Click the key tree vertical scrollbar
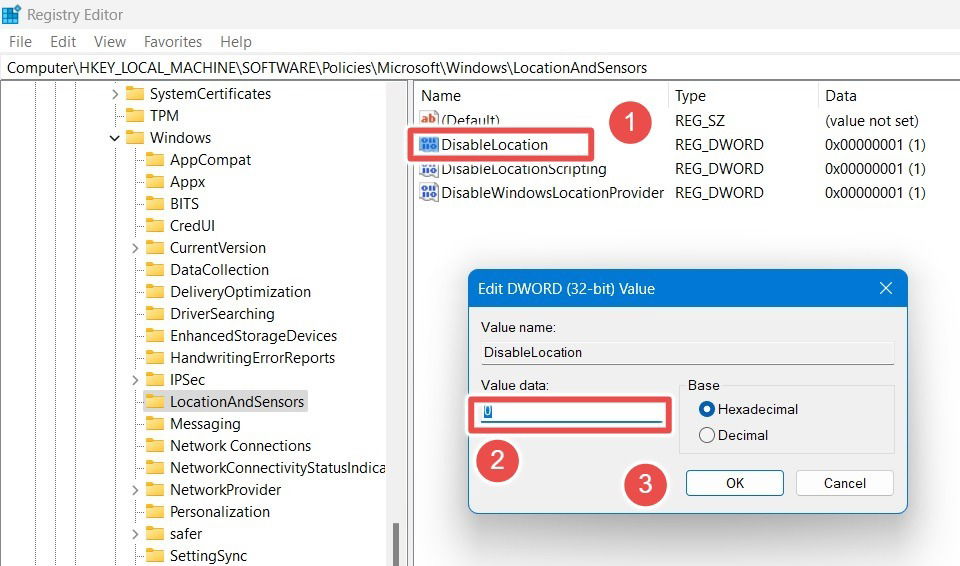Screen dimensions: 960x566 point(396,544)
